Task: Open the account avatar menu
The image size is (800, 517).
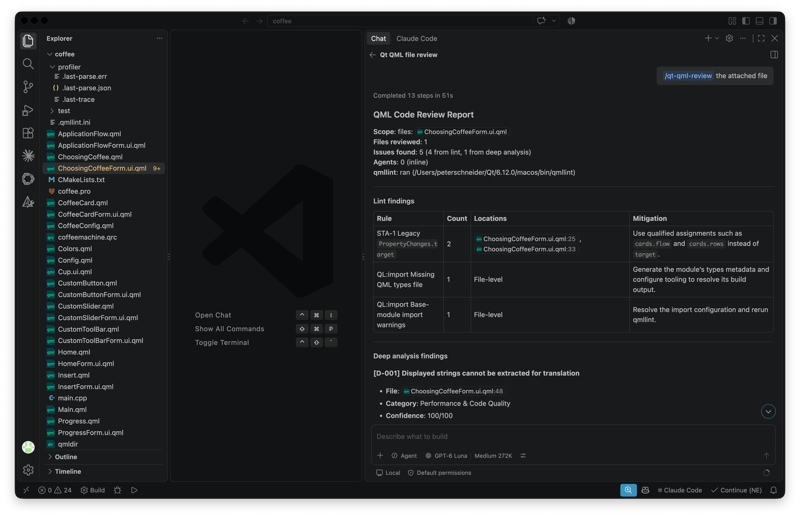Action: pos(28,447)
